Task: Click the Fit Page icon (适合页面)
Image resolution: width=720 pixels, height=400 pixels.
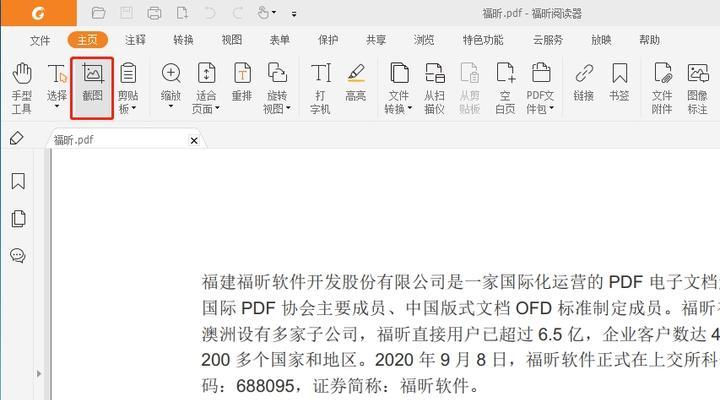Action: coord(206,73)
